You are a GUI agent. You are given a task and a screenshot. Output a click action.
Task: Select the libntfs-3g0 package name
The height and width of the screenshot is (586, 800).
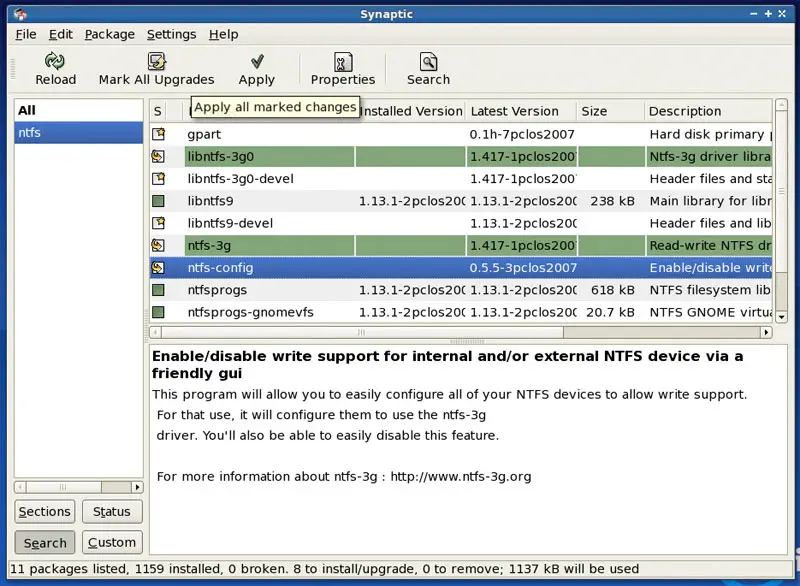coord(220,157)
